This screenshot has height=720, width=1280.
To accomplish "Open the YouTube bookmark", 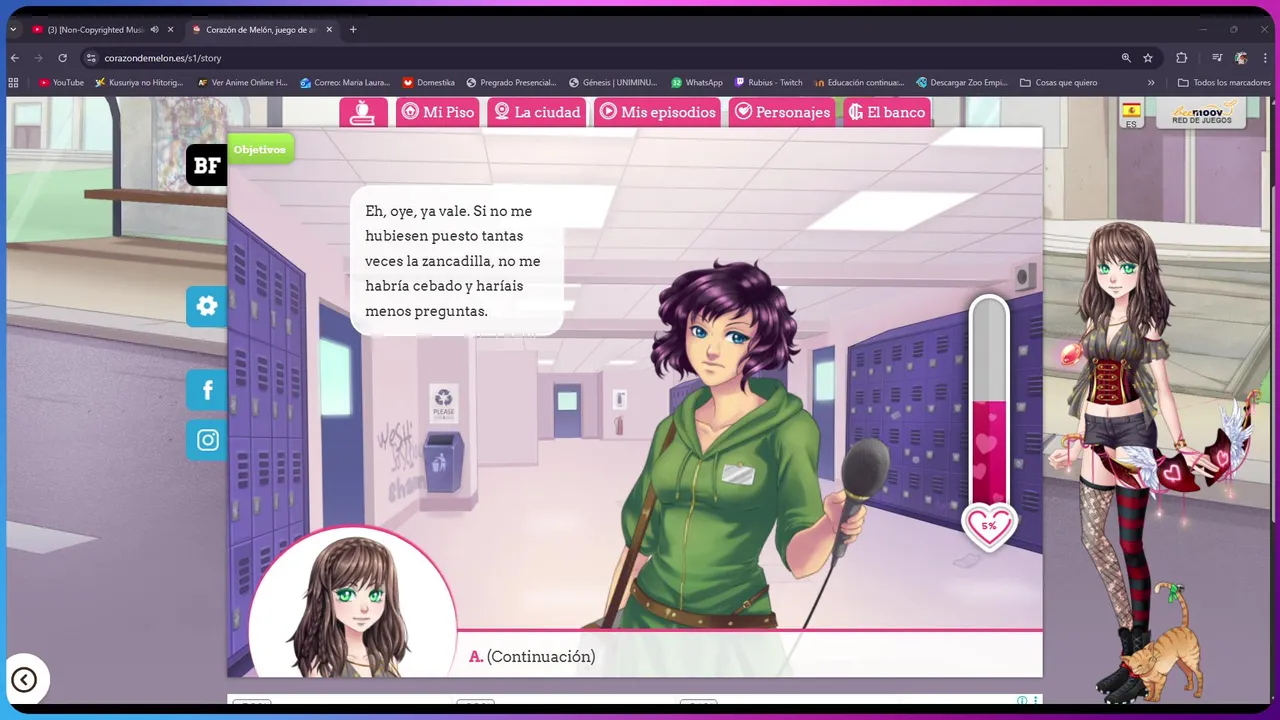I will [61, 83].
